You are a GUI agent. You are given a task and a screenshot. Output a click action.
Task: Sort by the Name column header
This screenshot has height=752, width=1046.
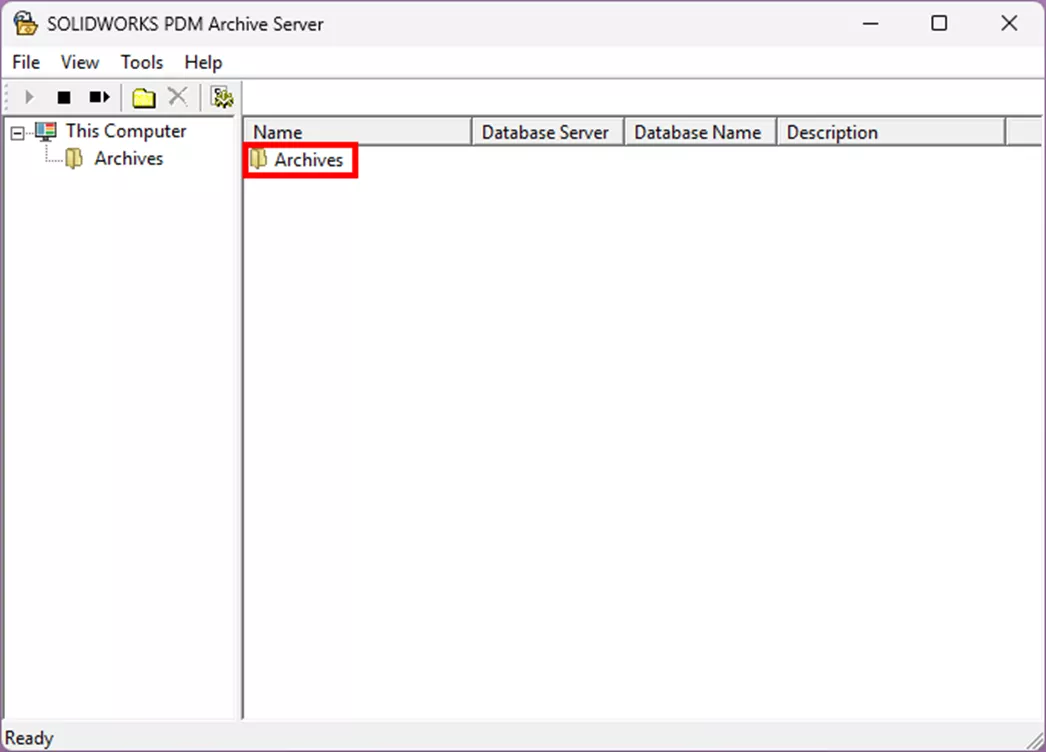click(358, 132)
